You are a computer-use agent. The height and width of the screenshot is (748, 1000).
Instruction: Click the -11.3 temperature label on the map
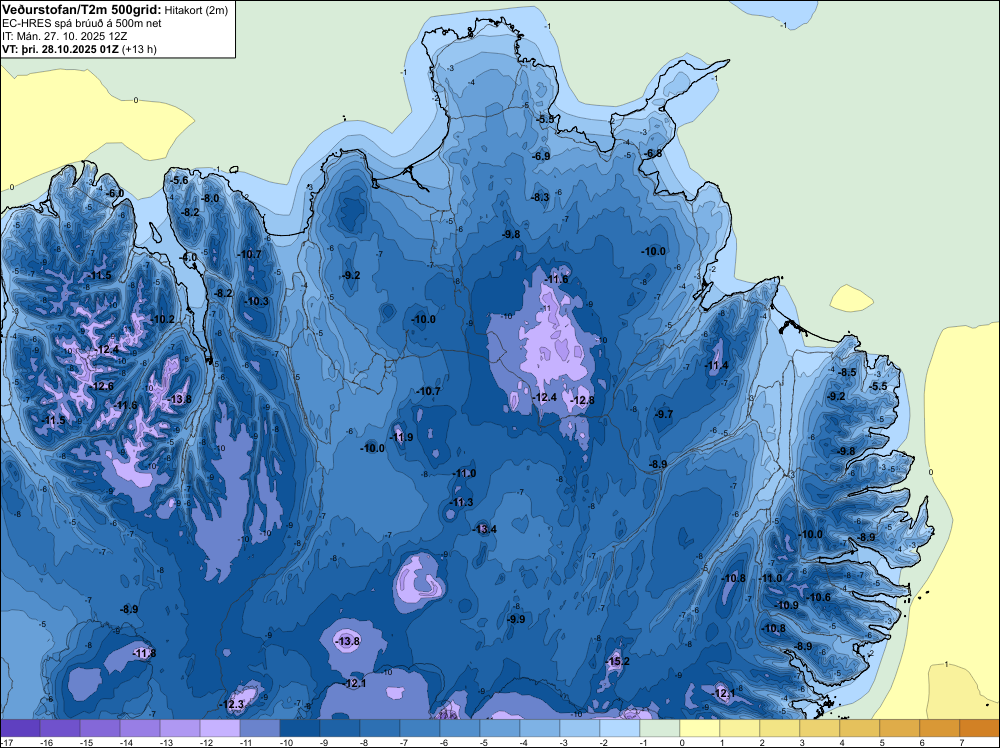(x=461, y=502)
